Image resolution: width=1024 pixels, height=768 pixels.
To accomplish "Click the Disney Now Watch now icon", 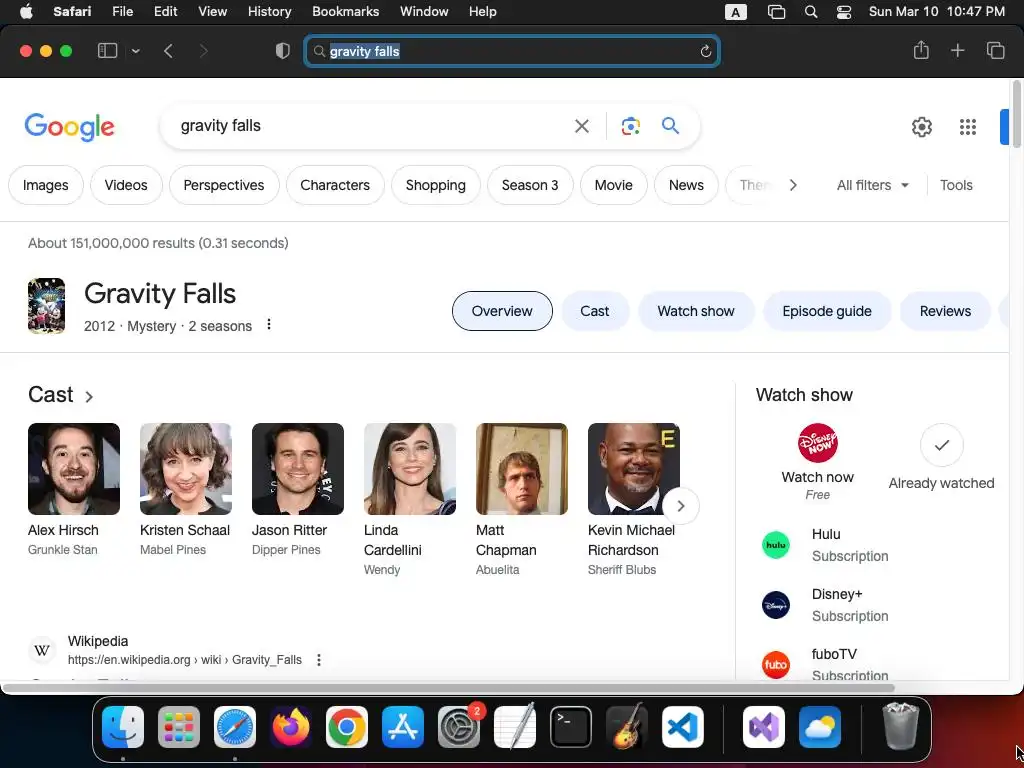I will click(818, 443).
